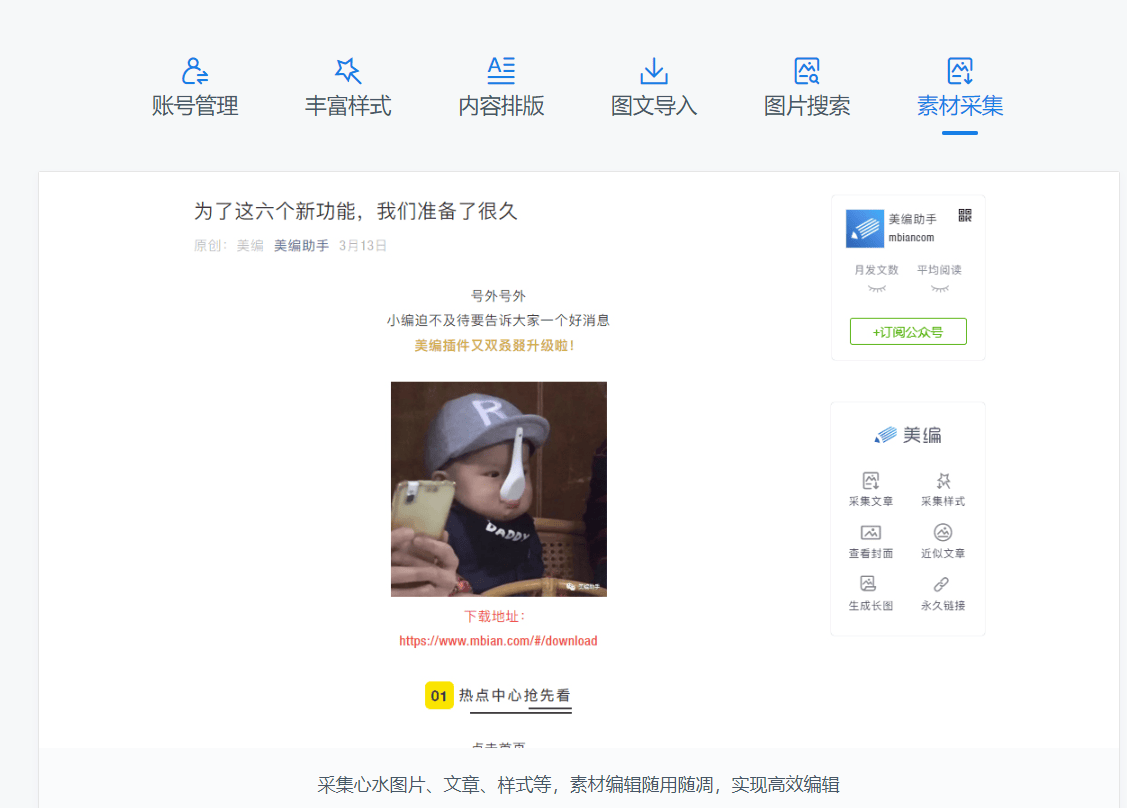Viewport: 1127px width, 808px height.
Task: Click the baby GIF image in article
Action: 498,489
